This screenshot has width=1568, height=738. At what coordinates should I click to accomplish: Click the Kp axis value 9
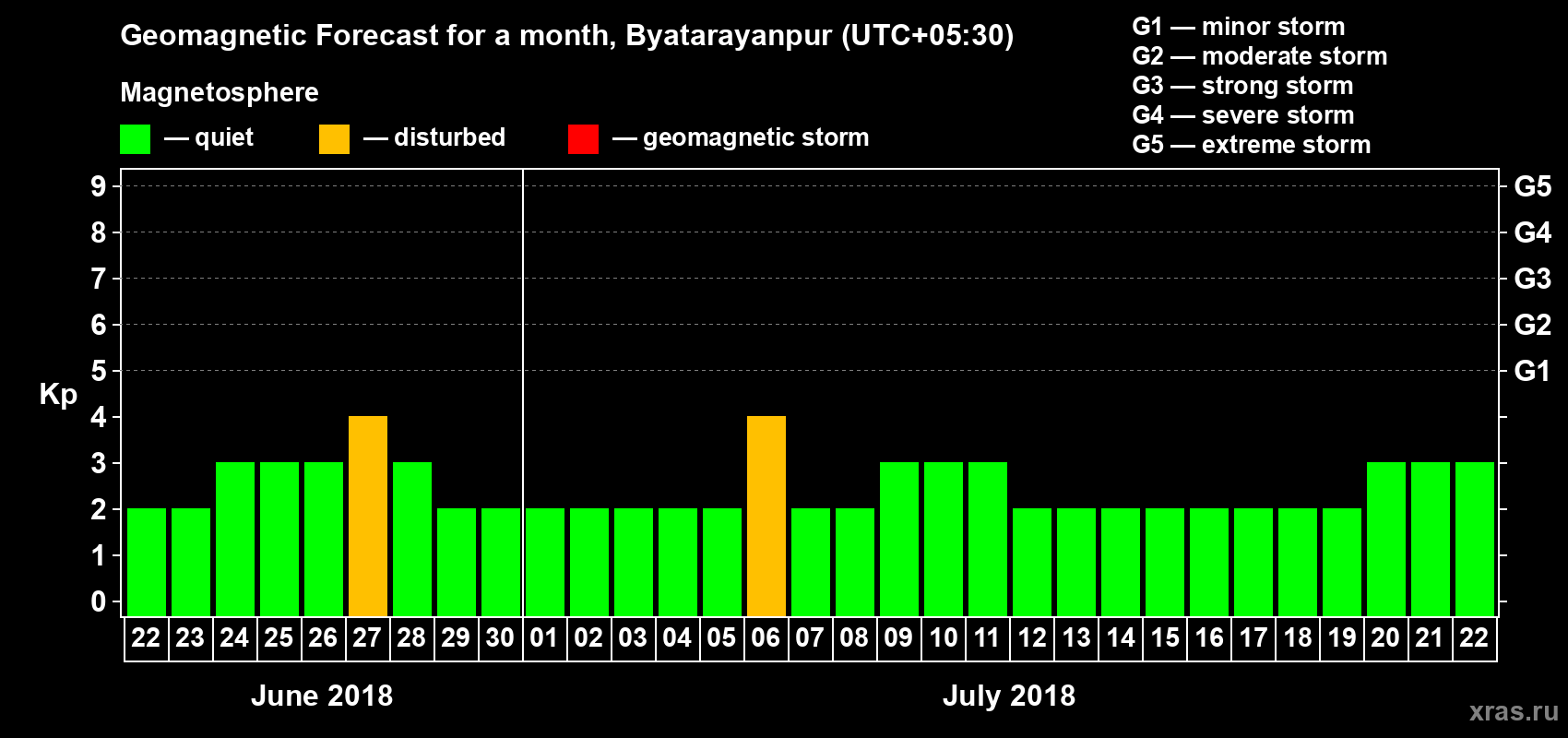click(x=99, y=186)
